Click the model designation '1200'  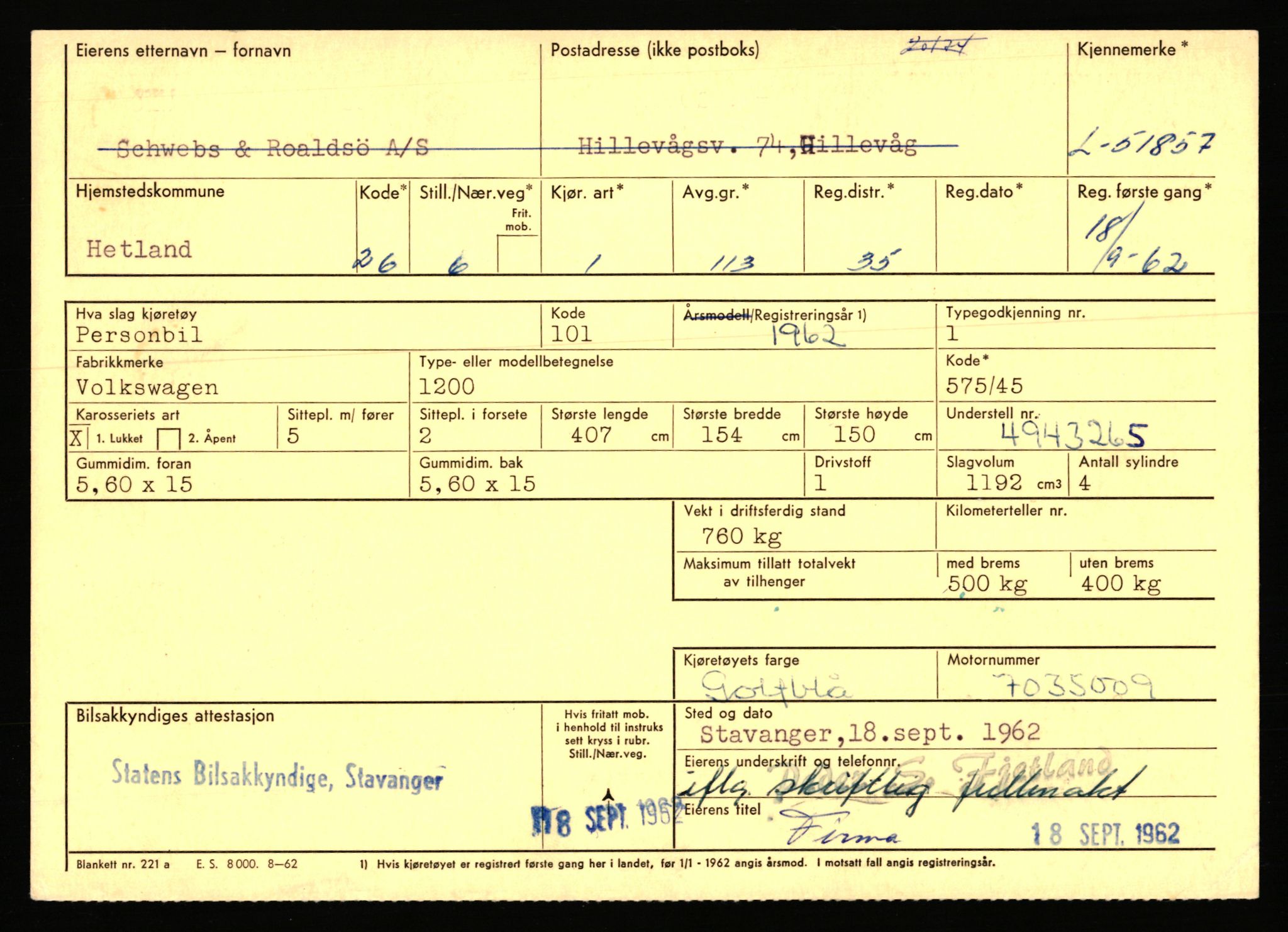pos(447,386)
